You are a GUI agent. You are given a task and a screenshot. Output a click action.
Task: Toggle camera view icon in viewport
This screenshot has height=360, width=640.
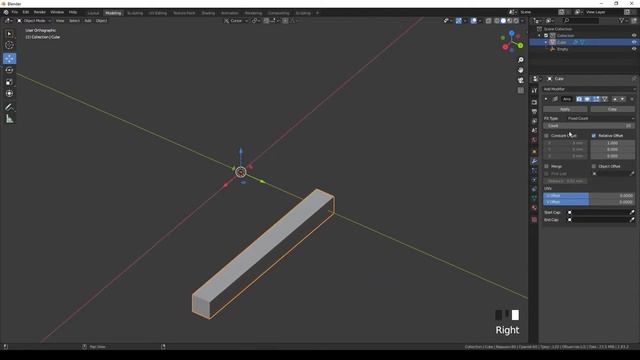click(520, 80)
